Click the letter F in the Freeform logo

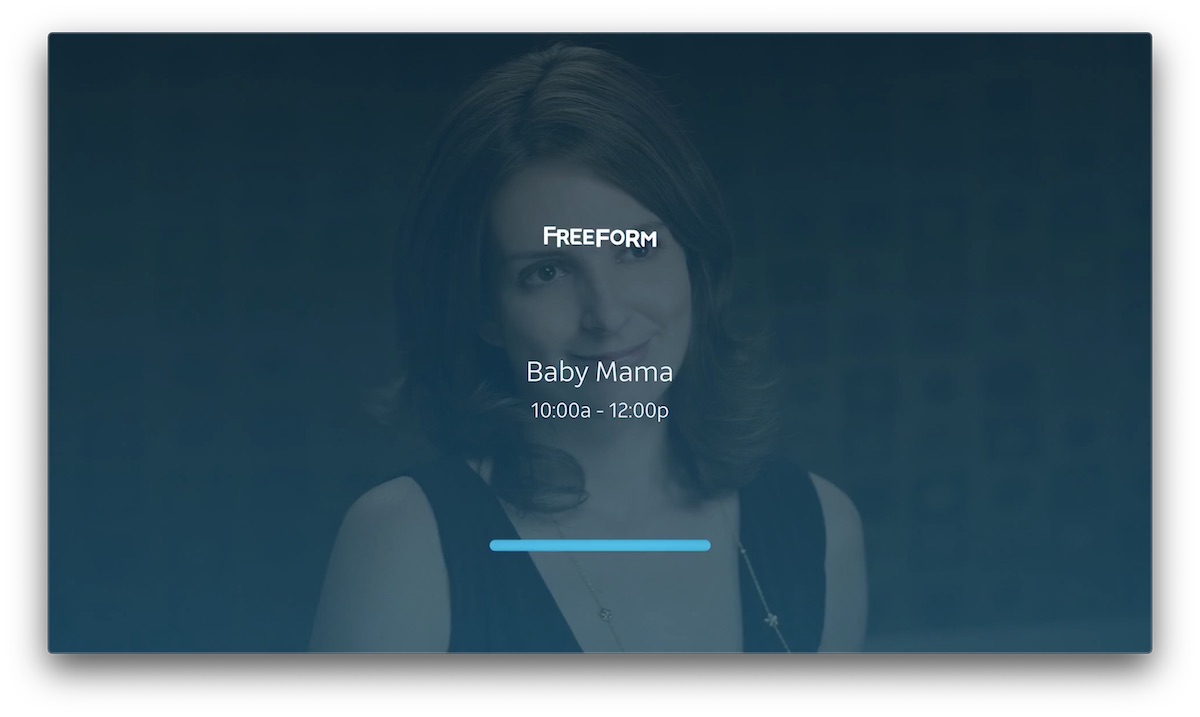[550, 236]
